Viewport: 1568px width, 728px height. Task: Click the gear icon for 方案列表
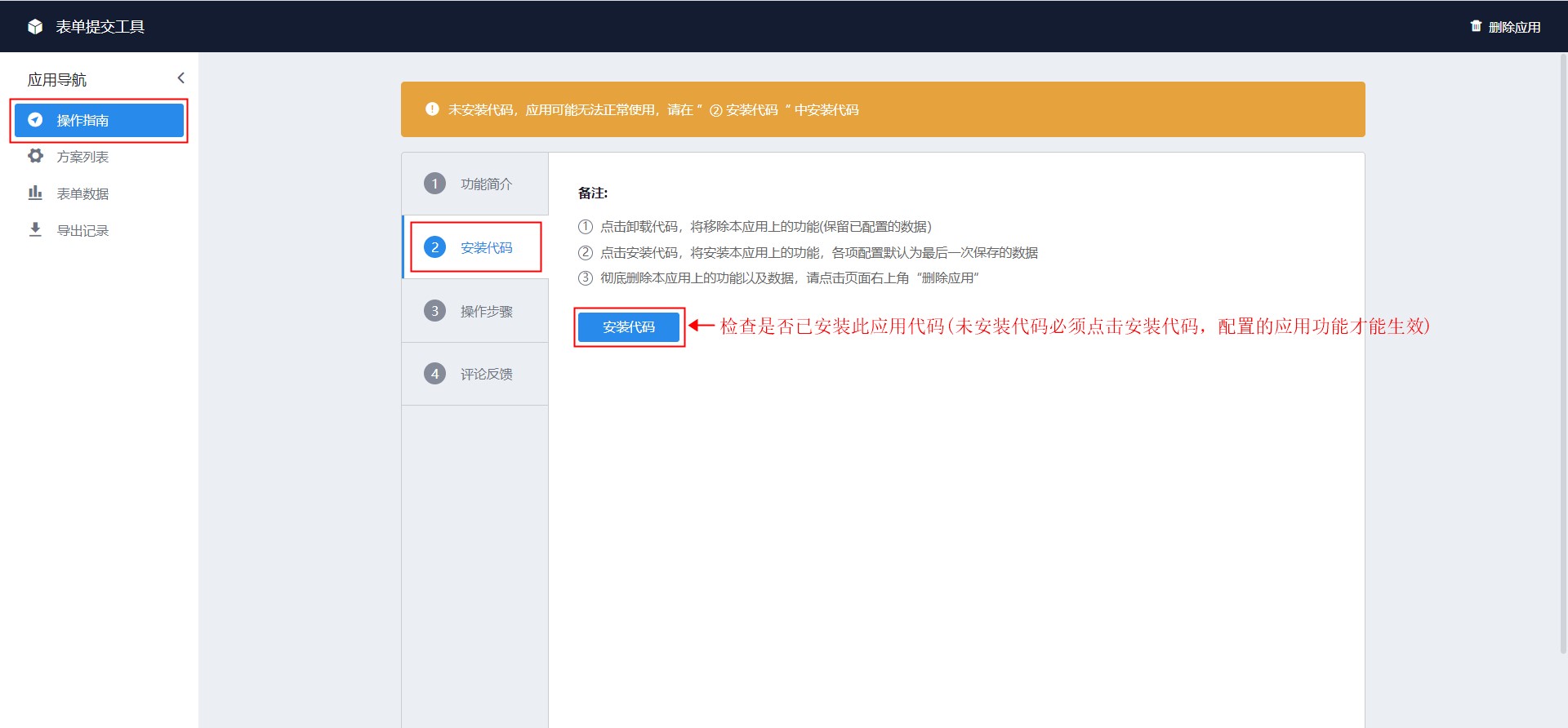pos(35,156)
